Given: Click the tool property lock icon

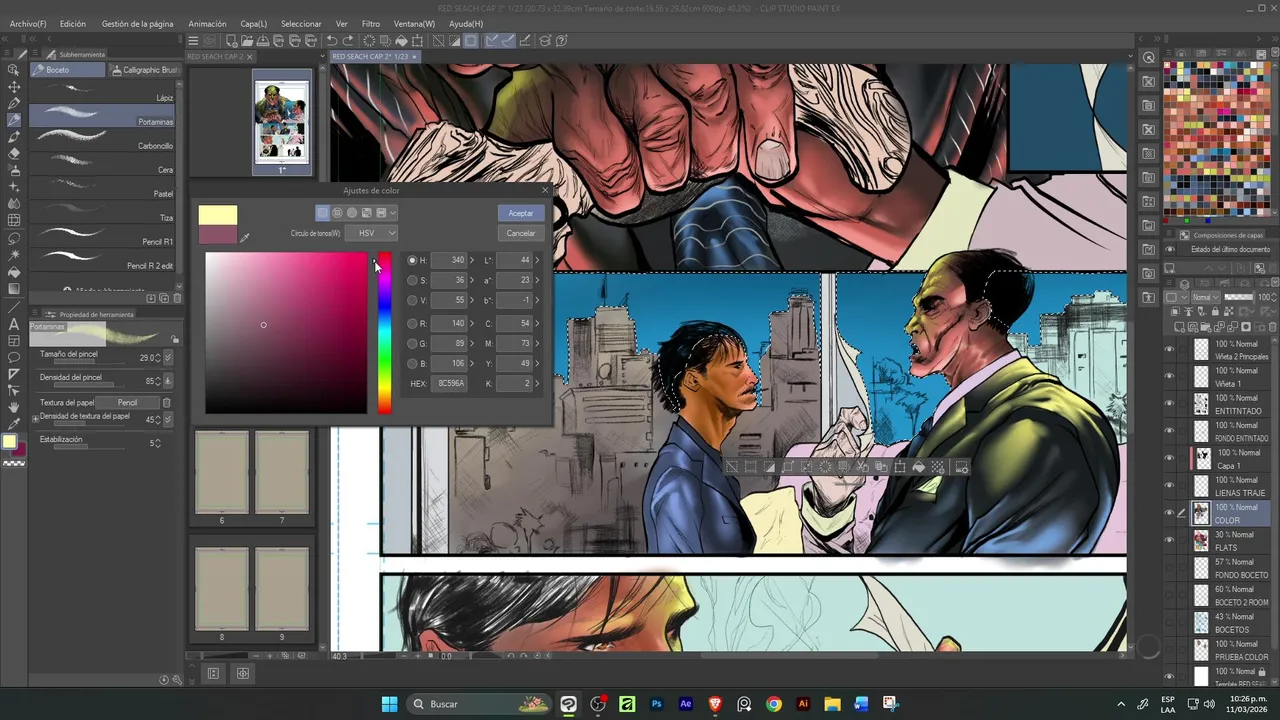Looking at the screenshot, I should 175,339.
